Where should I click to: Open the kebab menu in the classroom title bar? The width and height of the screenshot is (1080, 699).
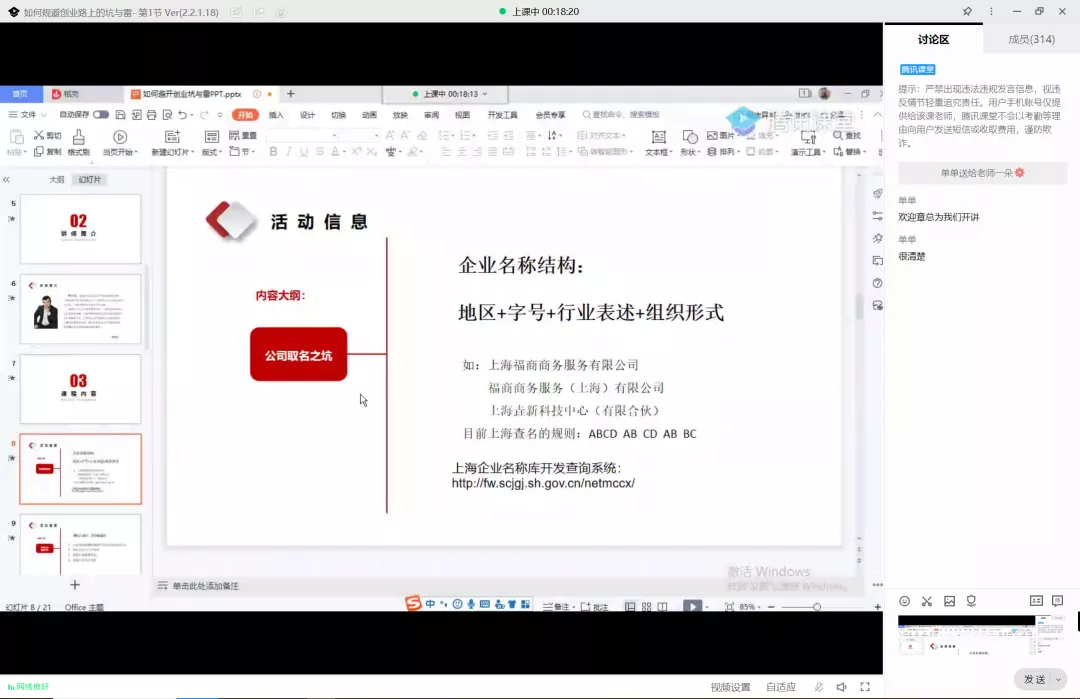pyautogui.click(x=991, y=11)
